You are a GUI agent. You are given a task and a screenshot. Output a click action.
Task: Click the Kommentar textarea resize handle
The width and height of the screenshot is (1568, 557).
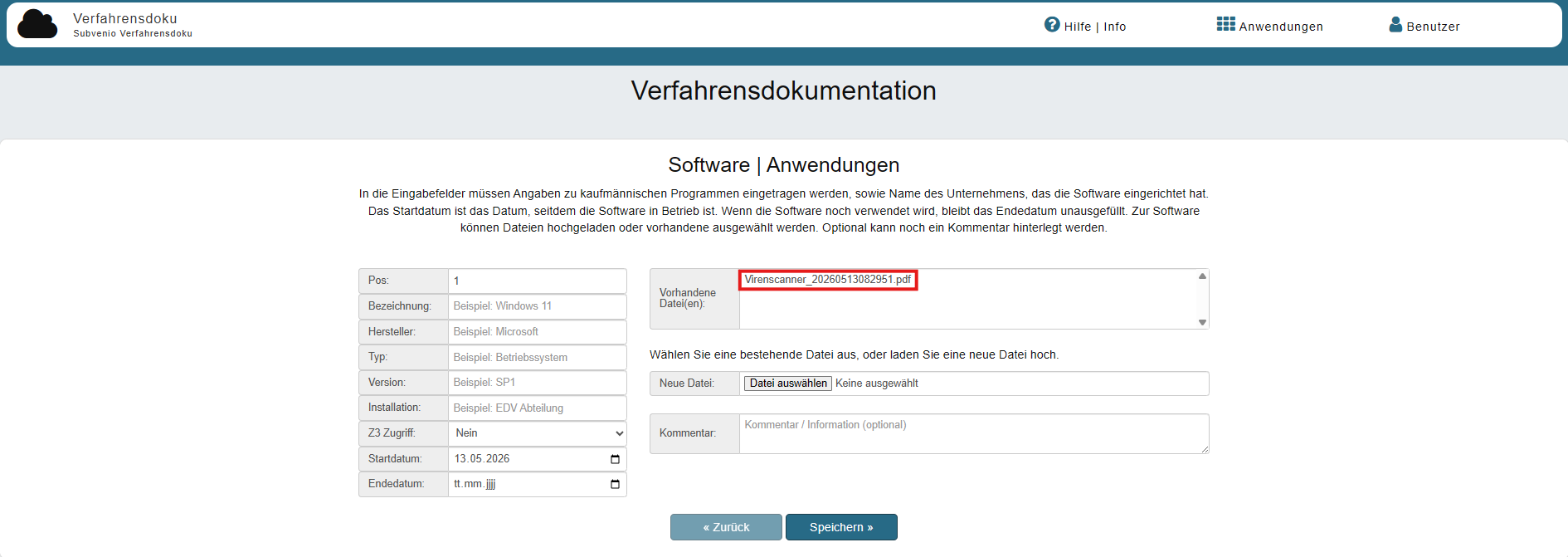click(x=1204, y=448)
